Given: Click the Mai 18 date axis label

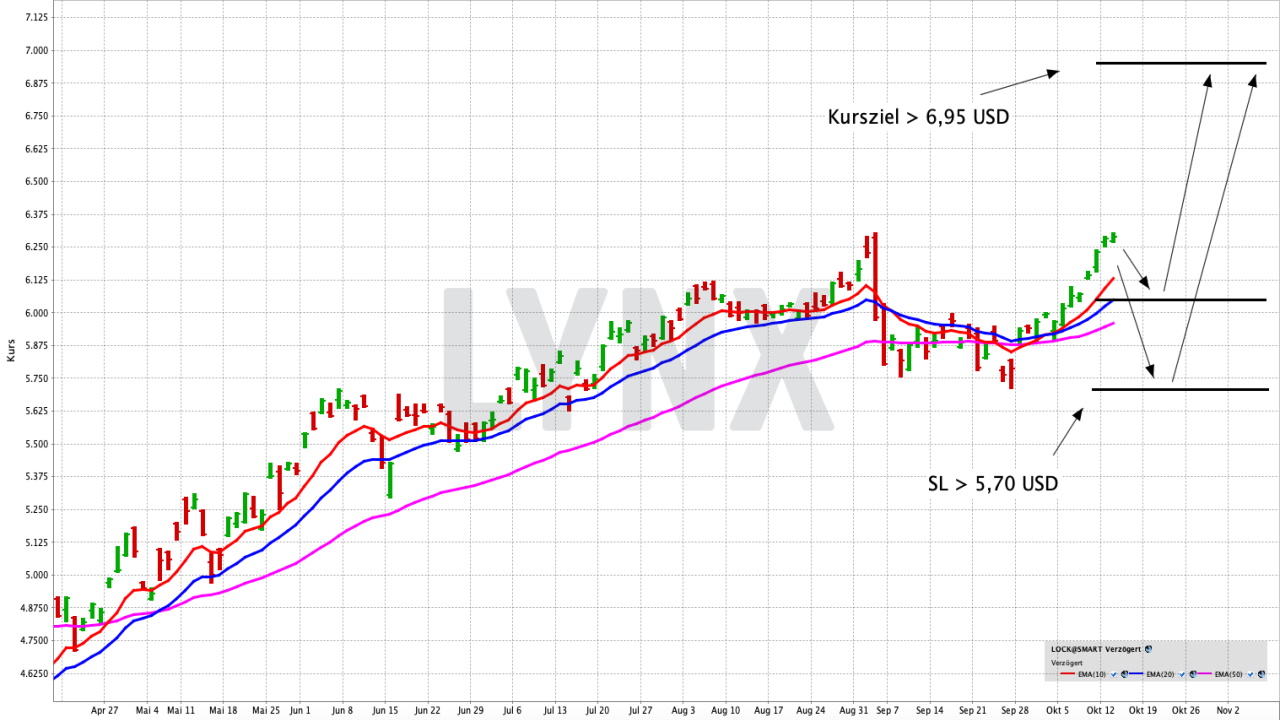Looking at the screenshot, I should (223, 710).
